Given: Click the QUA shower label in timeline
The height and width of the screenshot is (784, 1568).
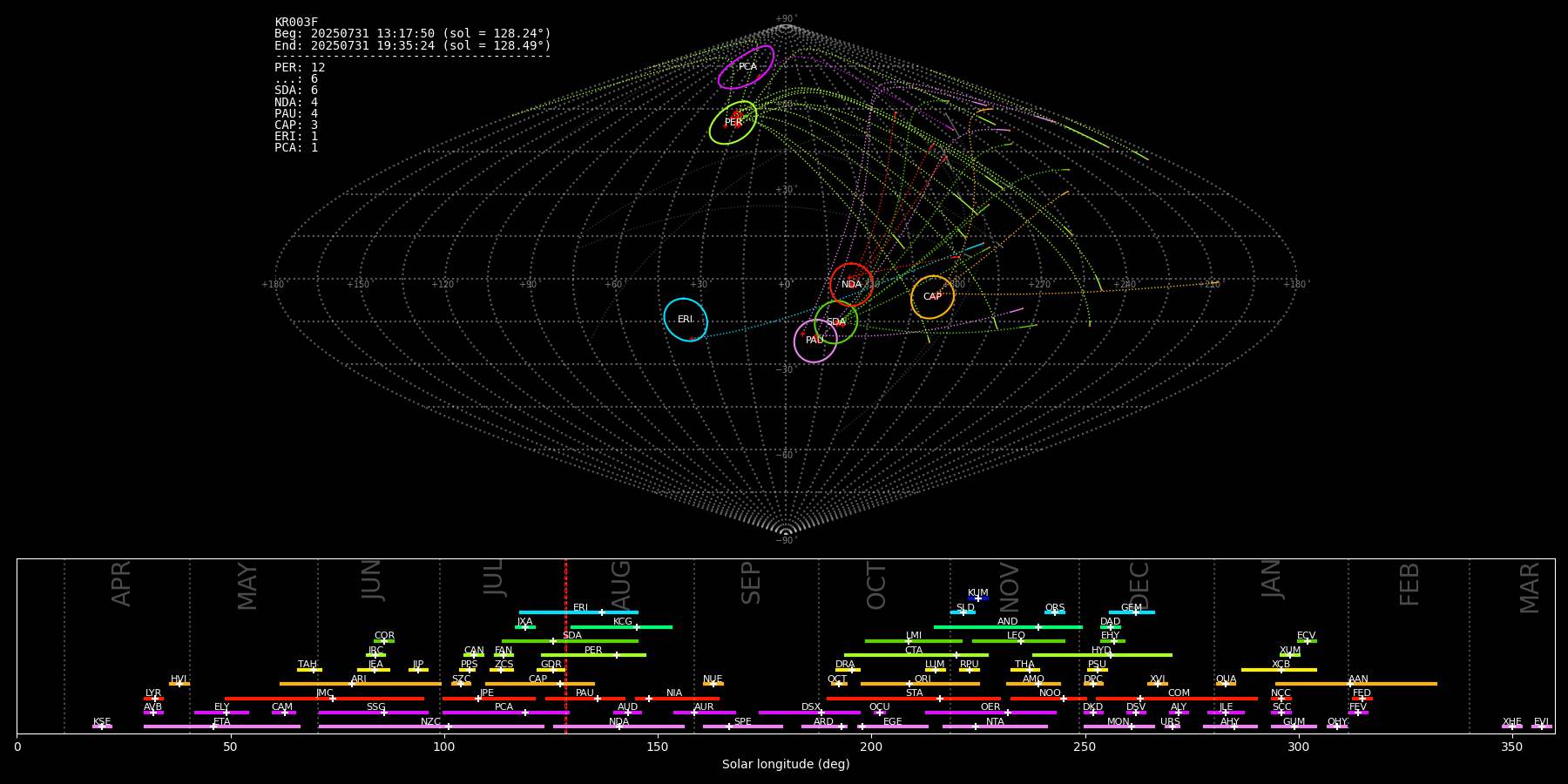Looking at the screenshot, I should click(1227, 679).
